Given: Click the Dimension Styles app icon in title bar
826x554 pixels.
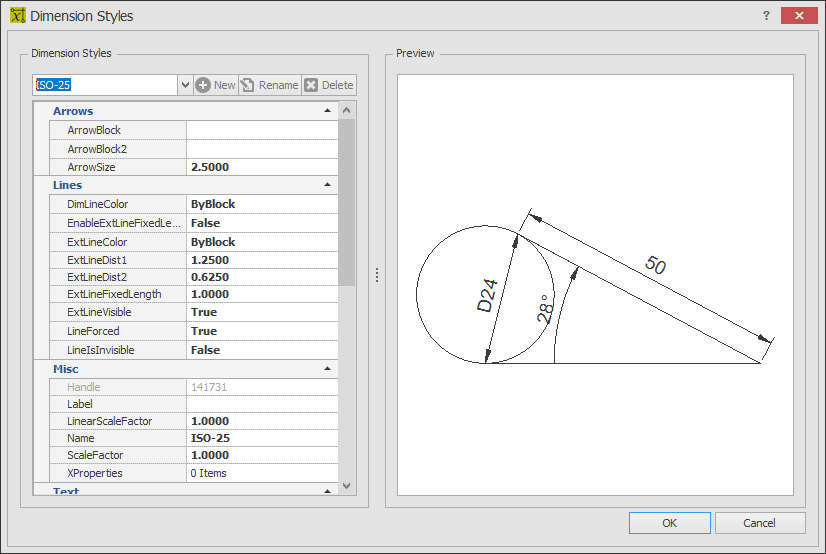Looking at the screenshot, I should [x=17, y=15].
